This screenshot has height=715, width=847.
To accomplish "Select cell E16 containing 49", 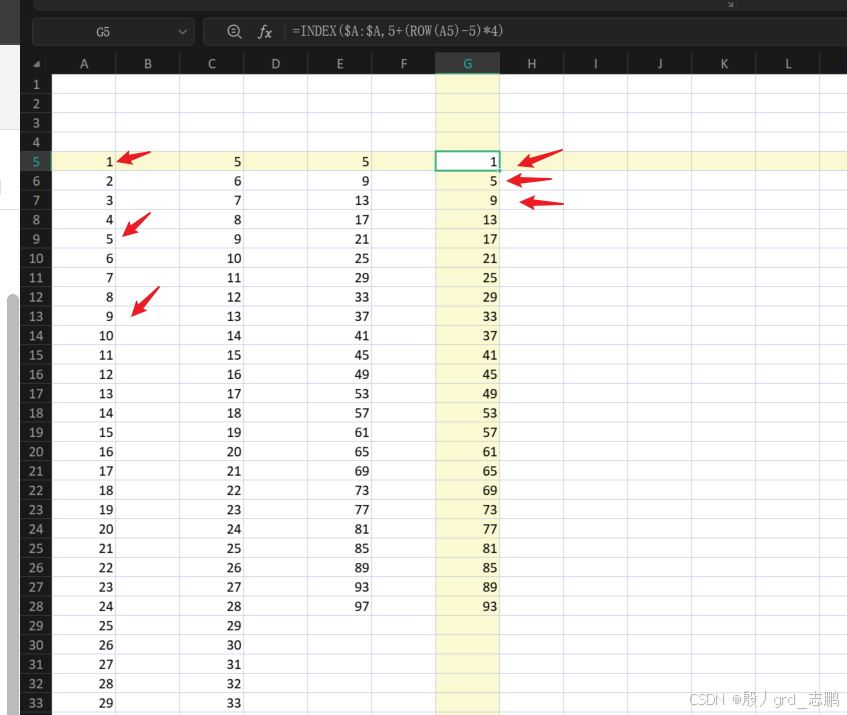I will click(340, 374).
